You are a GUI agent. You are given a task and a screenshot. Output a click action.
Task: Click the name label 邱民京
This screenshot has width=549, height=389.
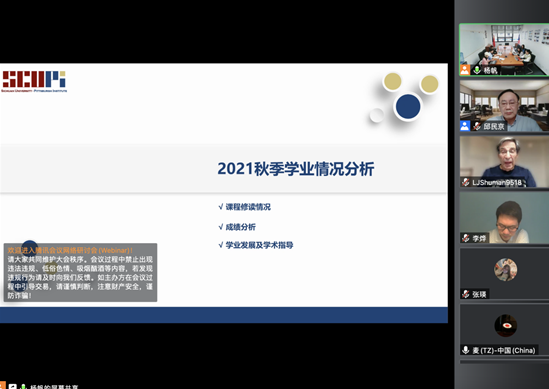[x=494, y=126]
